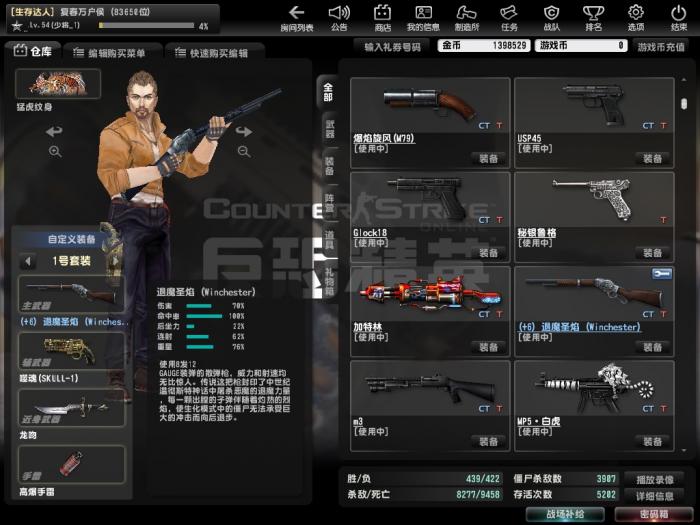Click the win/loss value 439/422
This screenshot has height=525, width=700.
(483, 479)
